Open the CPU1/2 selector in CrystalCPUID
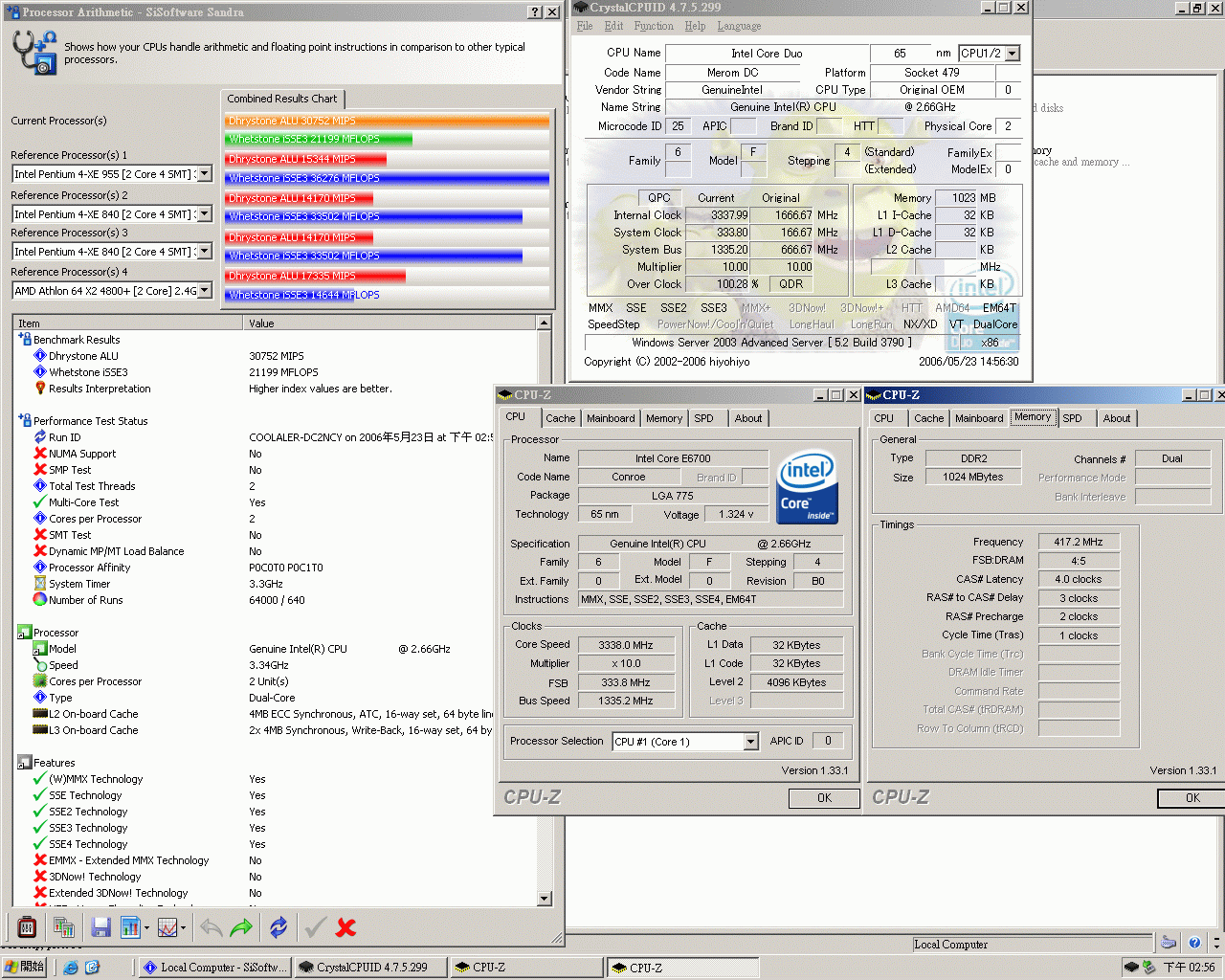This screenshot has height=980, width=1225. (x=1013, y=54)
